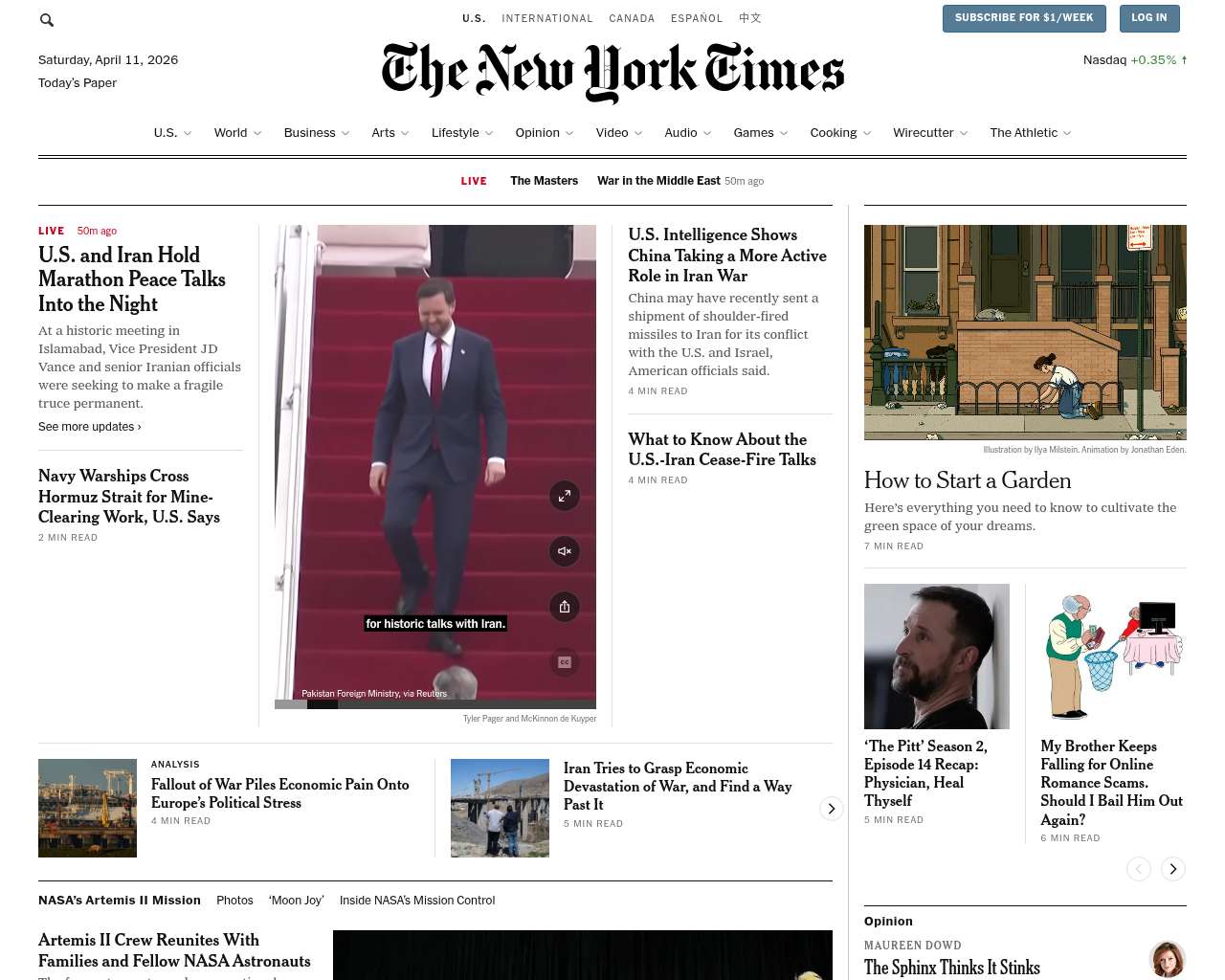Expand the video to fullscreen
Screen dimensions: 1225x980
pos(565,496)
